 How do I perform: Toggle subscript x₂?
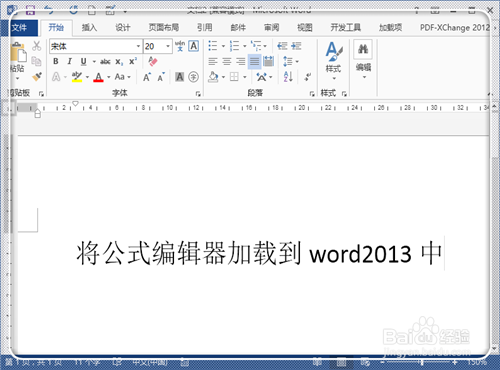[119, 62]
